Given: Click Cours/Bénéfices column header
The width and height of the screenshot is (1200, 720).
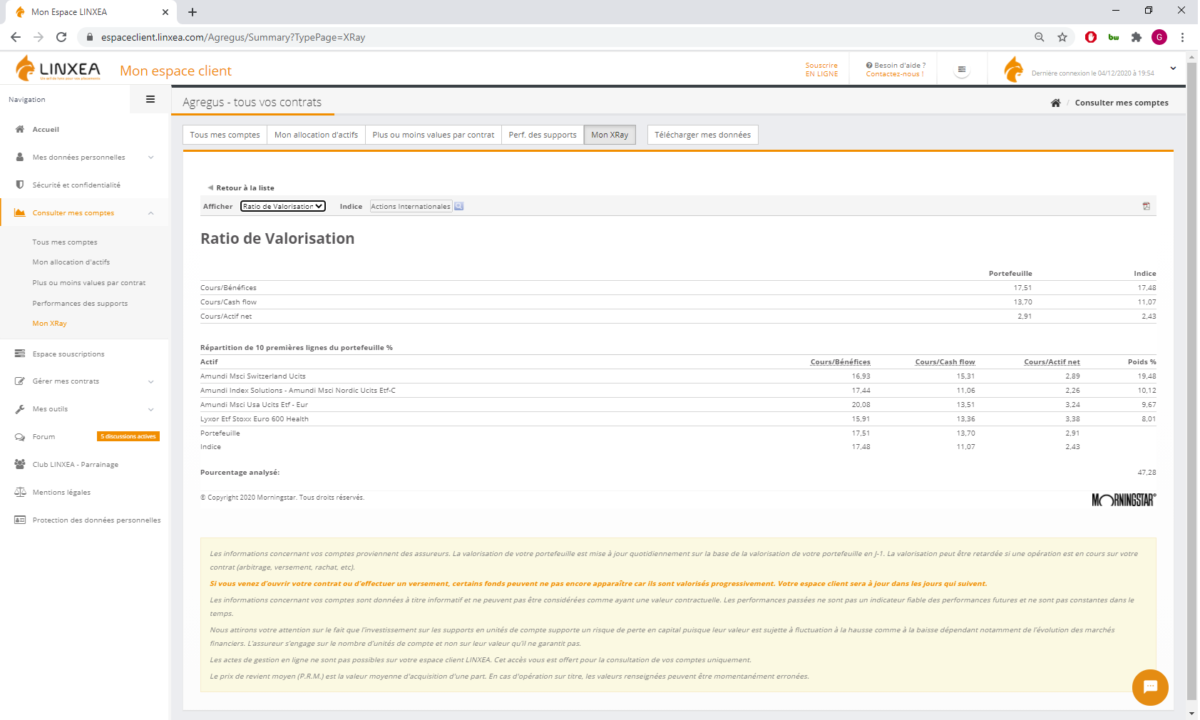Looking at the screenshot, I should pyautogui.click(x=840, y=361).
